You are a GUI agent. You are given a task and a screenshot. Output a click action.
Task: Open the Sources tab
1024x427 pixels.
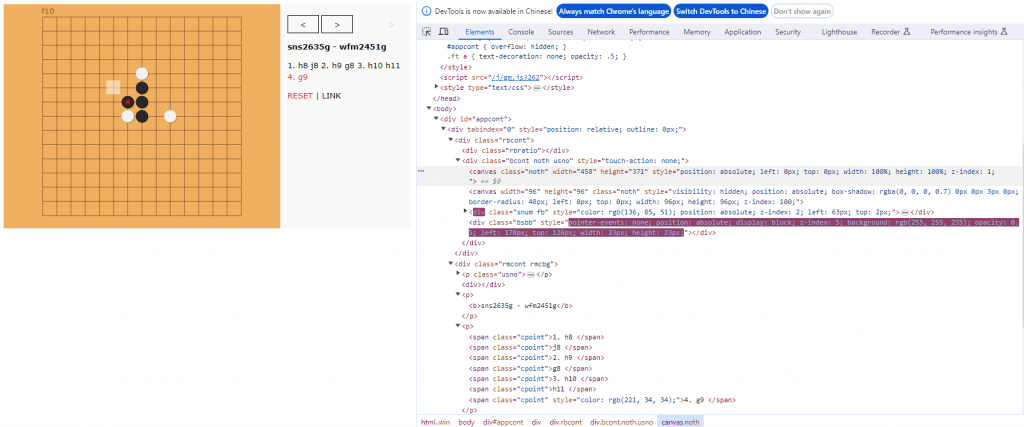560,32
